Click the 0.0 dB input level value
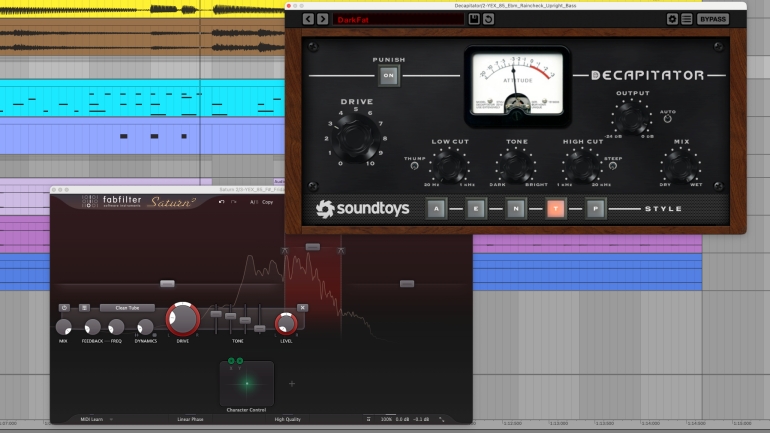770x433 pixels. pyautogui.click(x=402, y=419)
